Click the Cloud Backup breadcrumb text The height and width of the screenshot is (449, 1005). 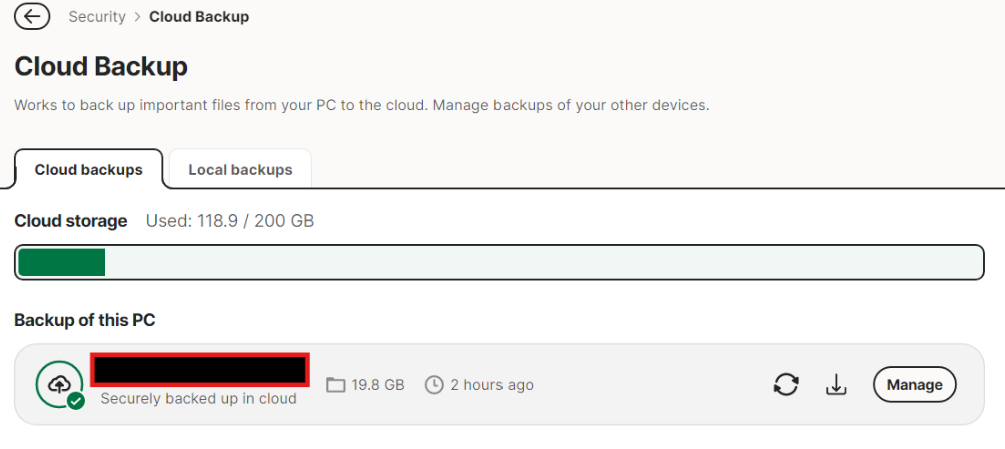(x=199, y=17)
